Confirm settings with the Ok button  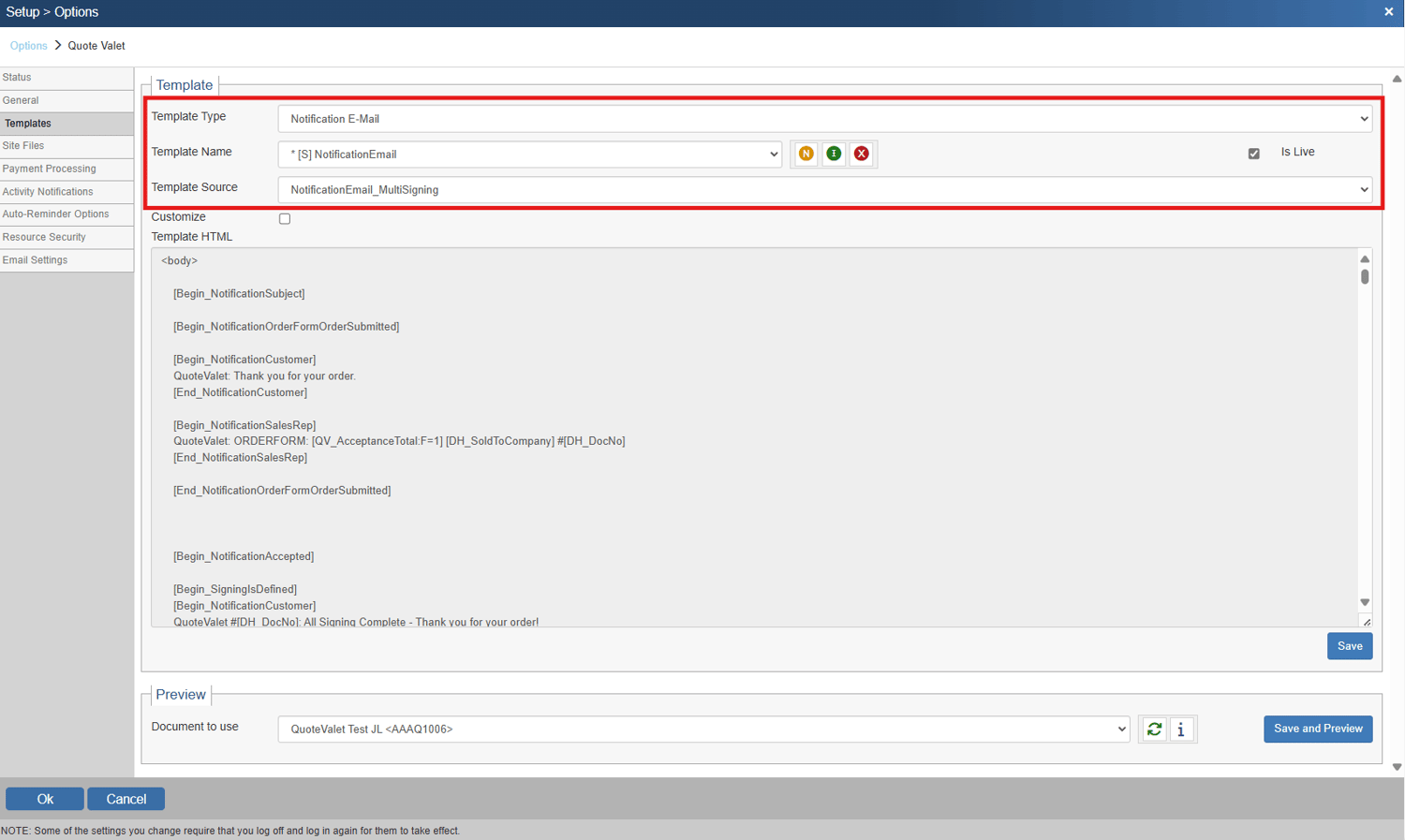pyautogui.click(x=44, y=798)
